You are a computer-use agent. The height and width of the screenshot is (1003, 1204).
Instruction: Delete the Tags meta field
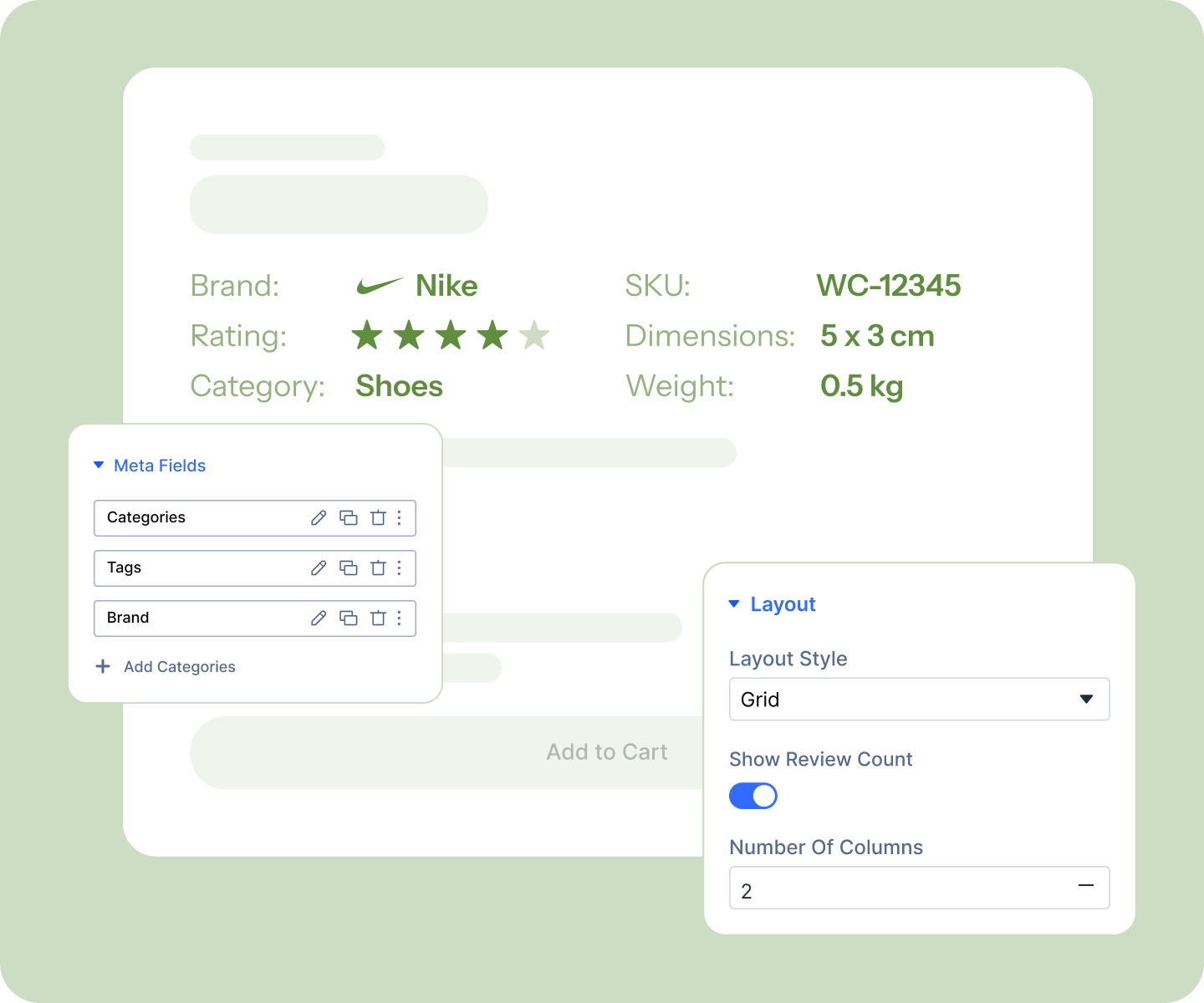tap(378, 568)
